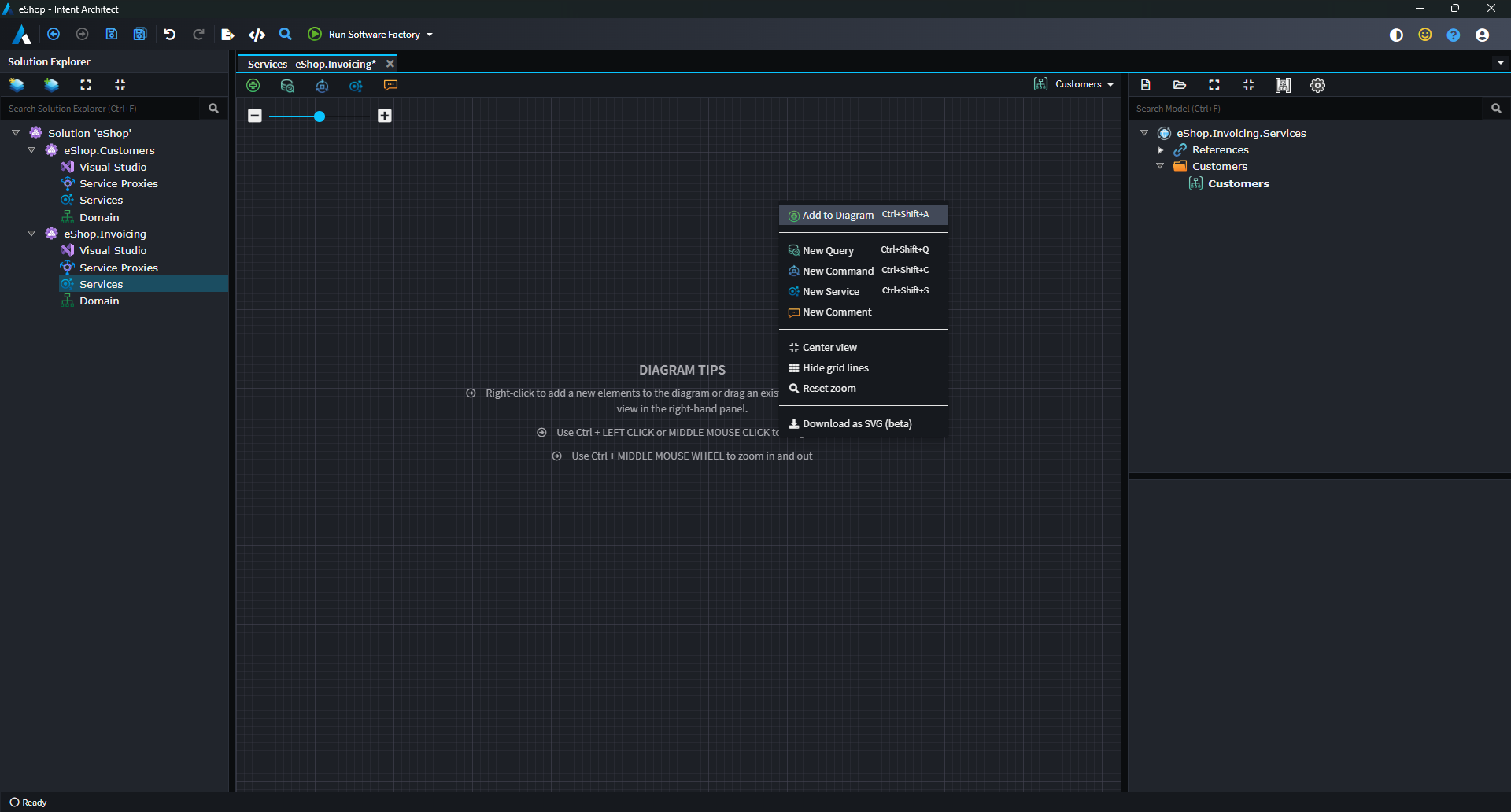
Task: Choose Reset zoom in context menu
Action: (863, 388)
